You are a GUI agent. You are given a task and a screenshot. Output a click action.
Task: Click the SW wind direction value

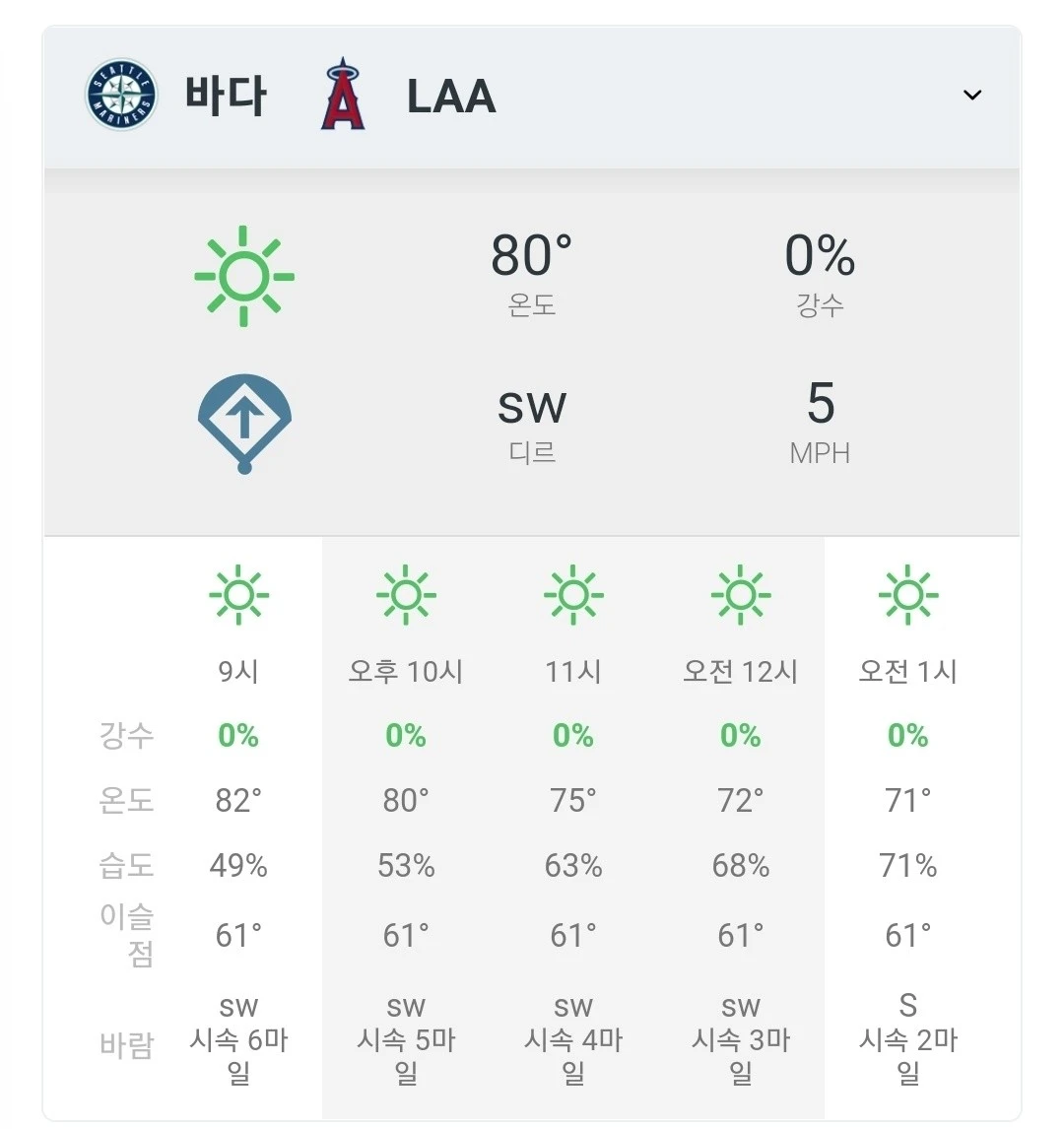tap(532, 408)
